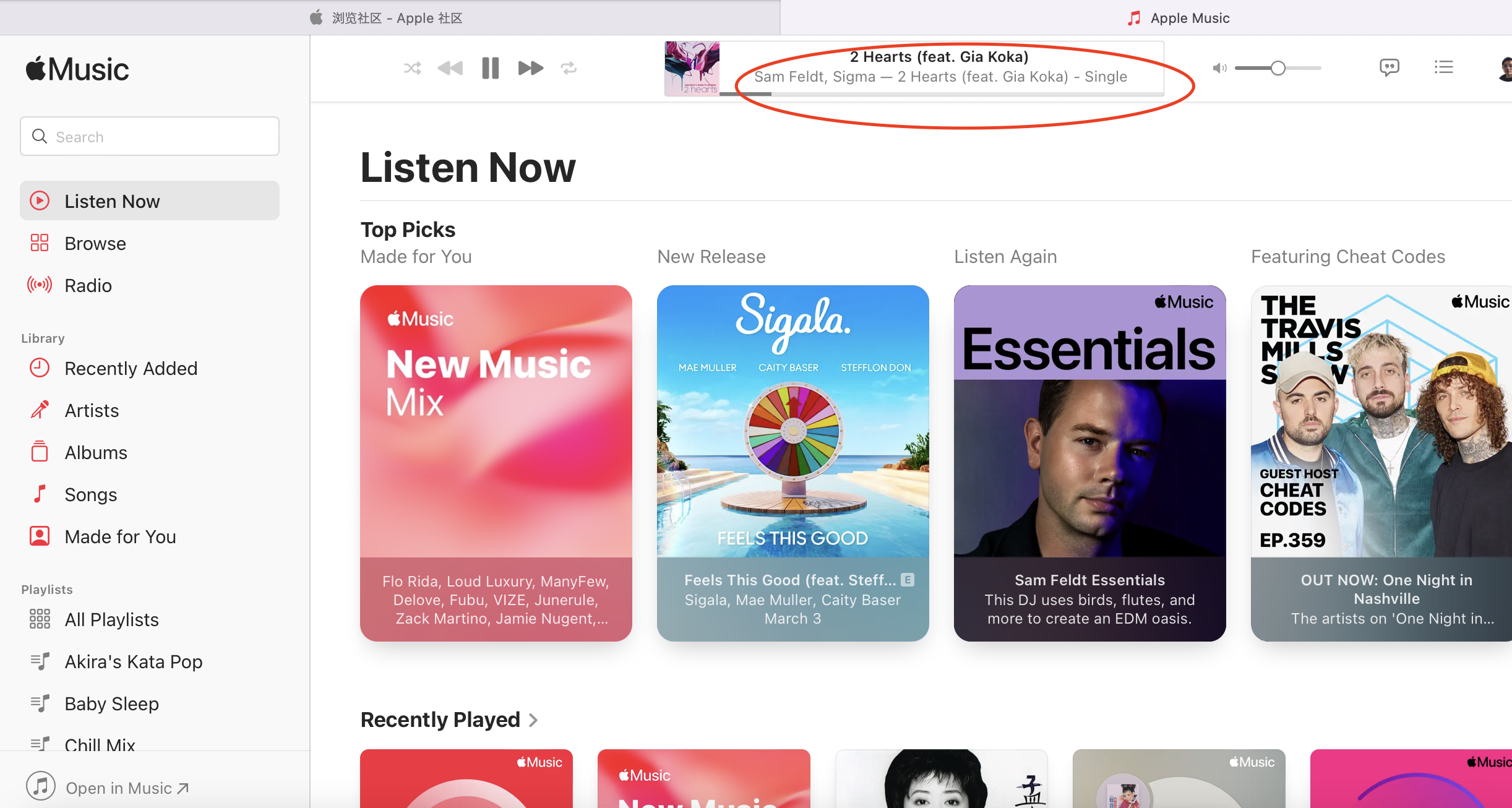This screenshot has width=1512, height=808.
Task: Open the account profile avatar
Action: point(1506,68)
